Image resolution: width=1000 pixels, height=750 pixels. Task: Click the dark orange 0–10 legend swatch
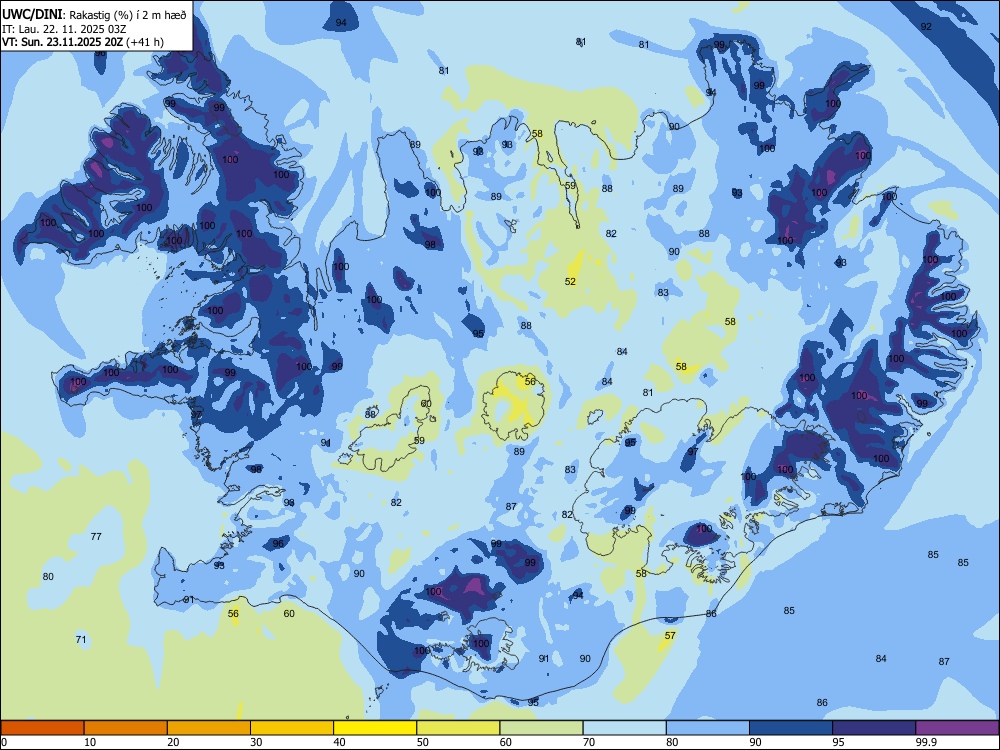point(42,728)
